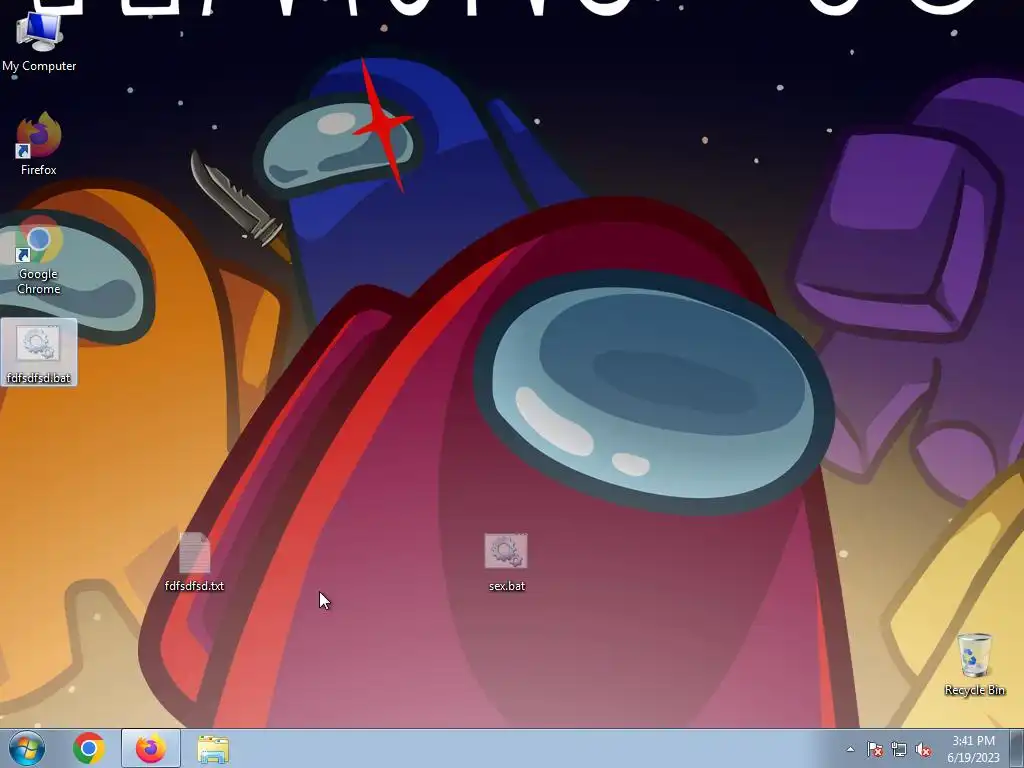Select the fdfsdfsd.bat file icon

(x=39, y=353)
